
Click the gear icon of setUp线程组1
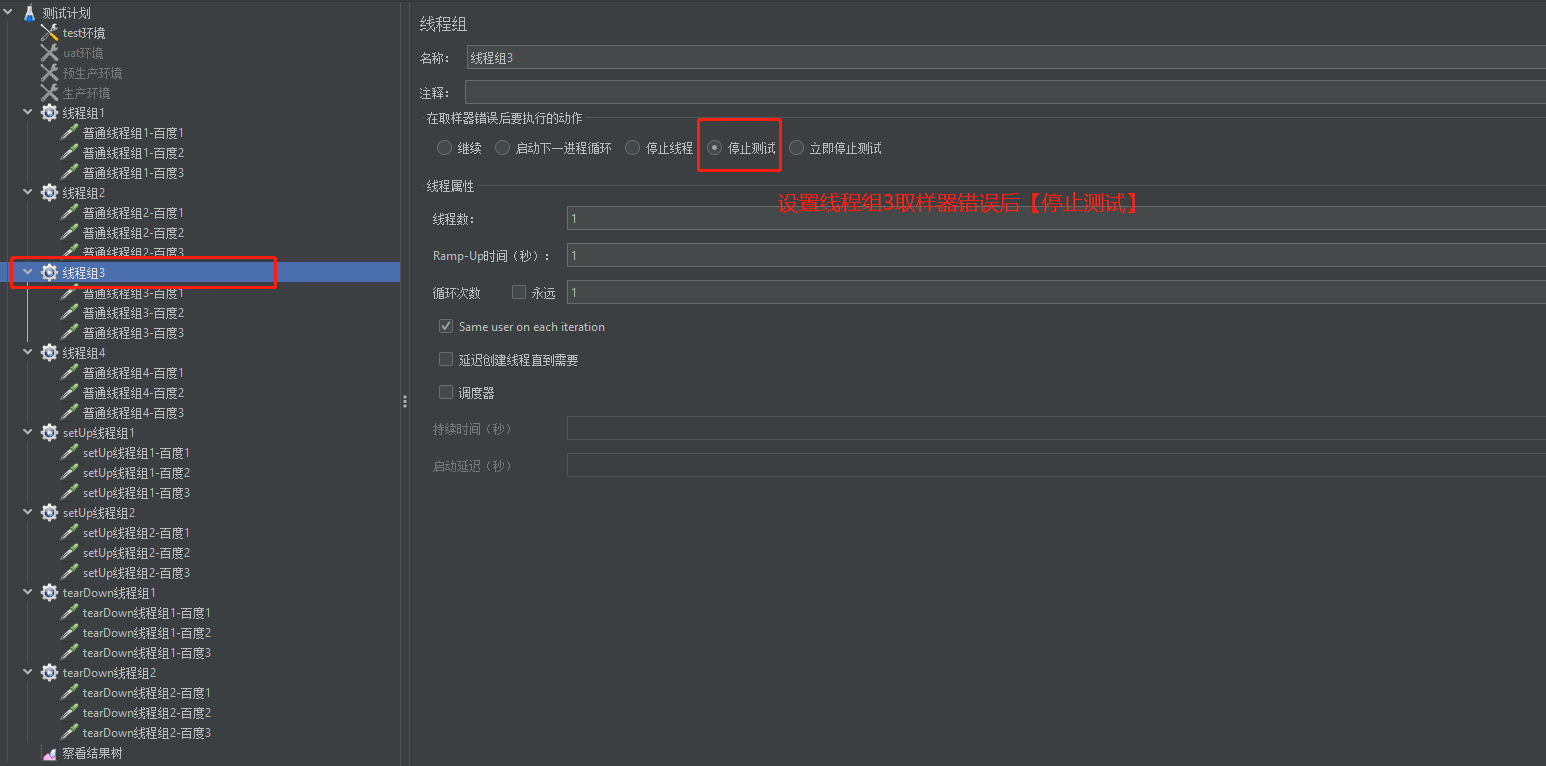point(49,433)
